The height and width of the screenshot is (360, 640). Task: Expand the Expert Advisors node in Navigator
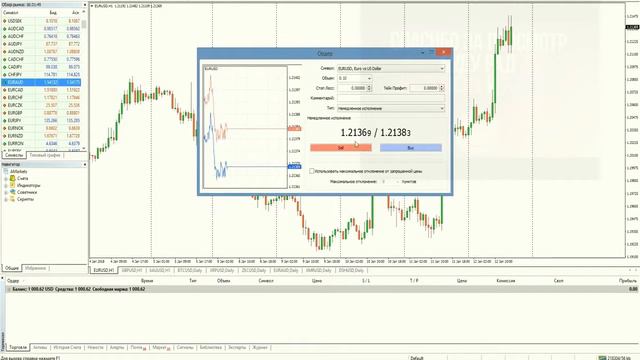click(6, 192)
